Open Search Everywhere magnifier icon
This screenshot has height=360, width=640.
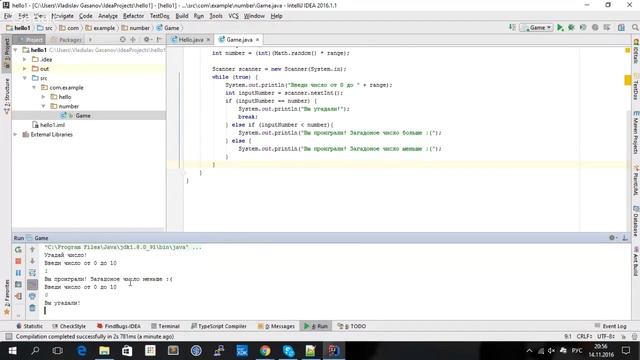click(x=635, y=27)
